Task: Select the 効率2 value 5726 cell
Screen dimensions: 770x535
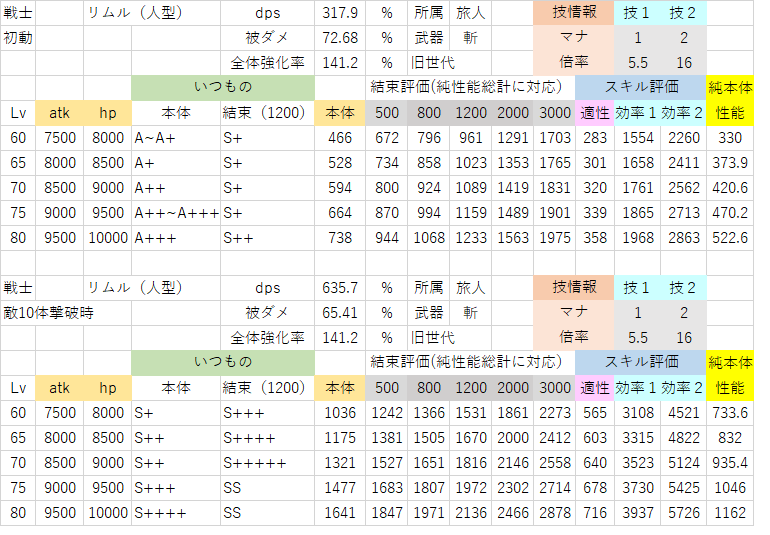Action: (x=684, y=513)
